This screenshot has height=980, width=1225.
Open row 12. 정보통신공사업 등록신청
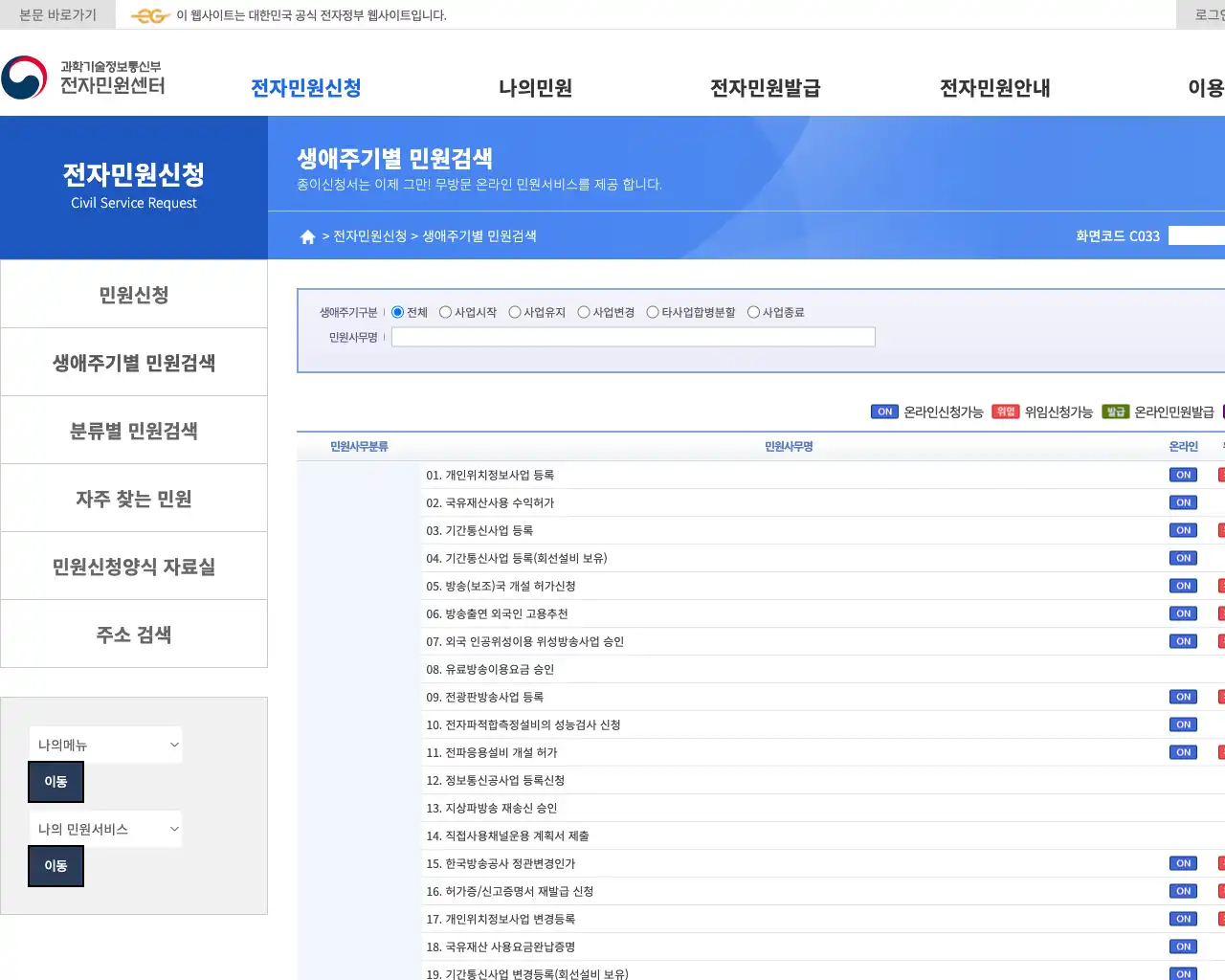pyautogui.click(x=496, y=780)
